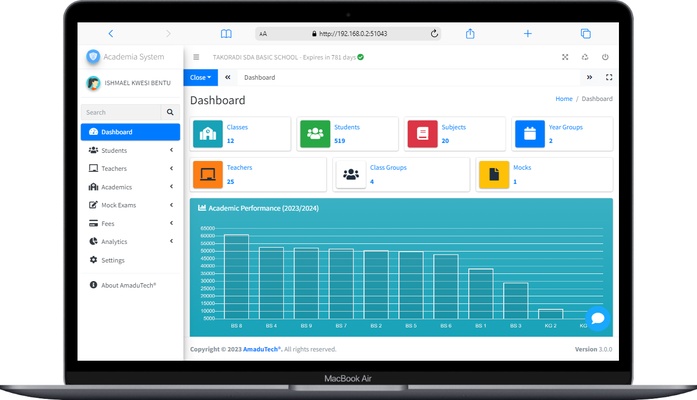Click the sidebar Search input field

point(121,113)
